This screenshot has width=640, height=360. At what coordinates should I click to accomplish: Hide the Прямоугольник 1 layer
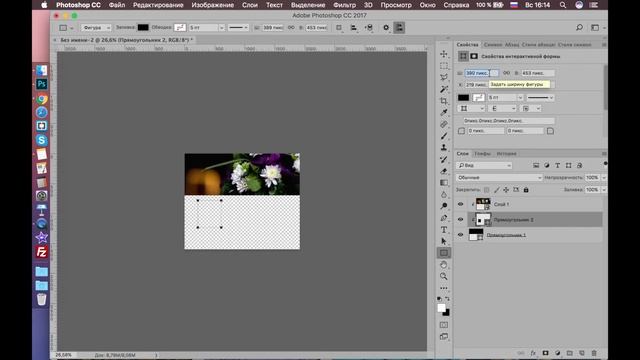coord(460,235)
